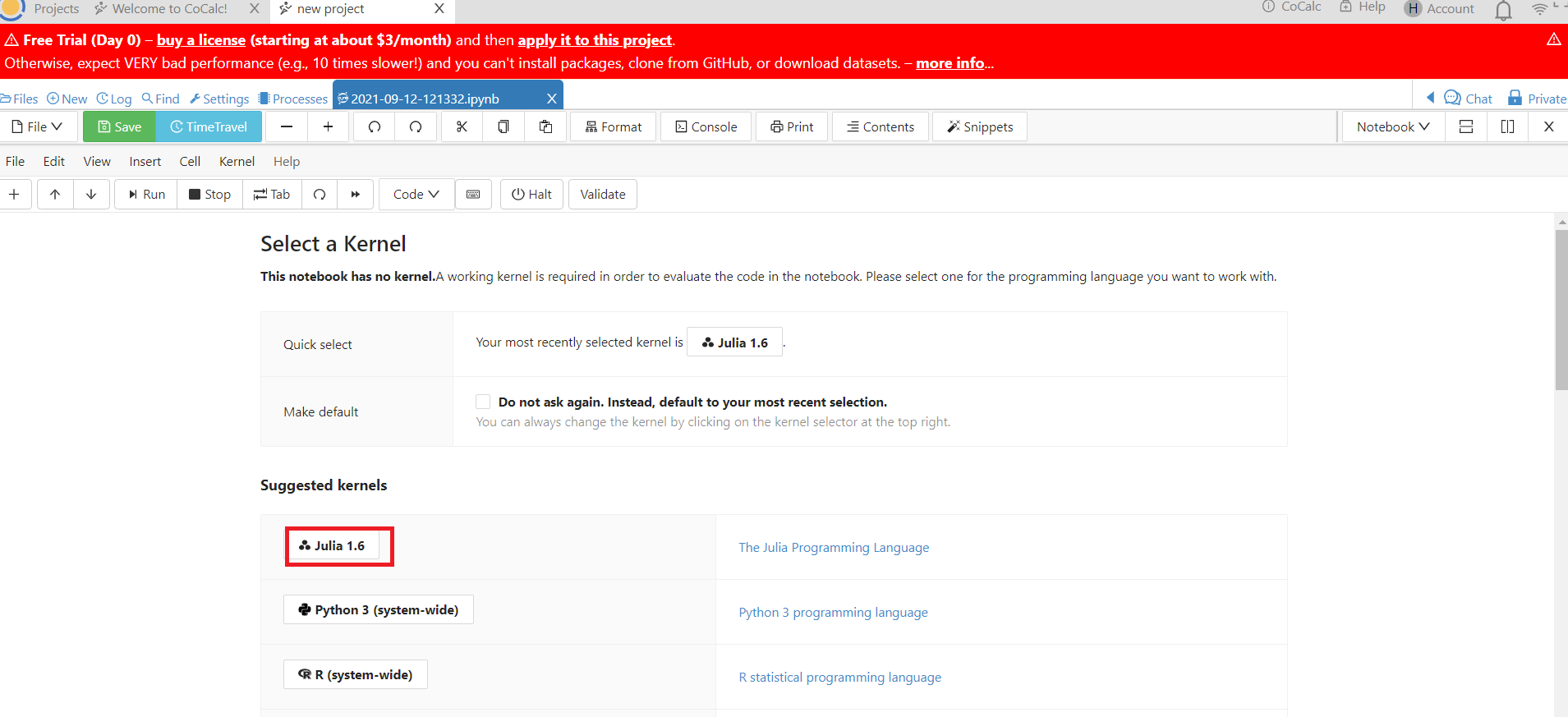Image resolution: width=1568 pixels, height=717 pixels.
Task: Click the redo icon in top toolbar
Action: click(416, 126)
